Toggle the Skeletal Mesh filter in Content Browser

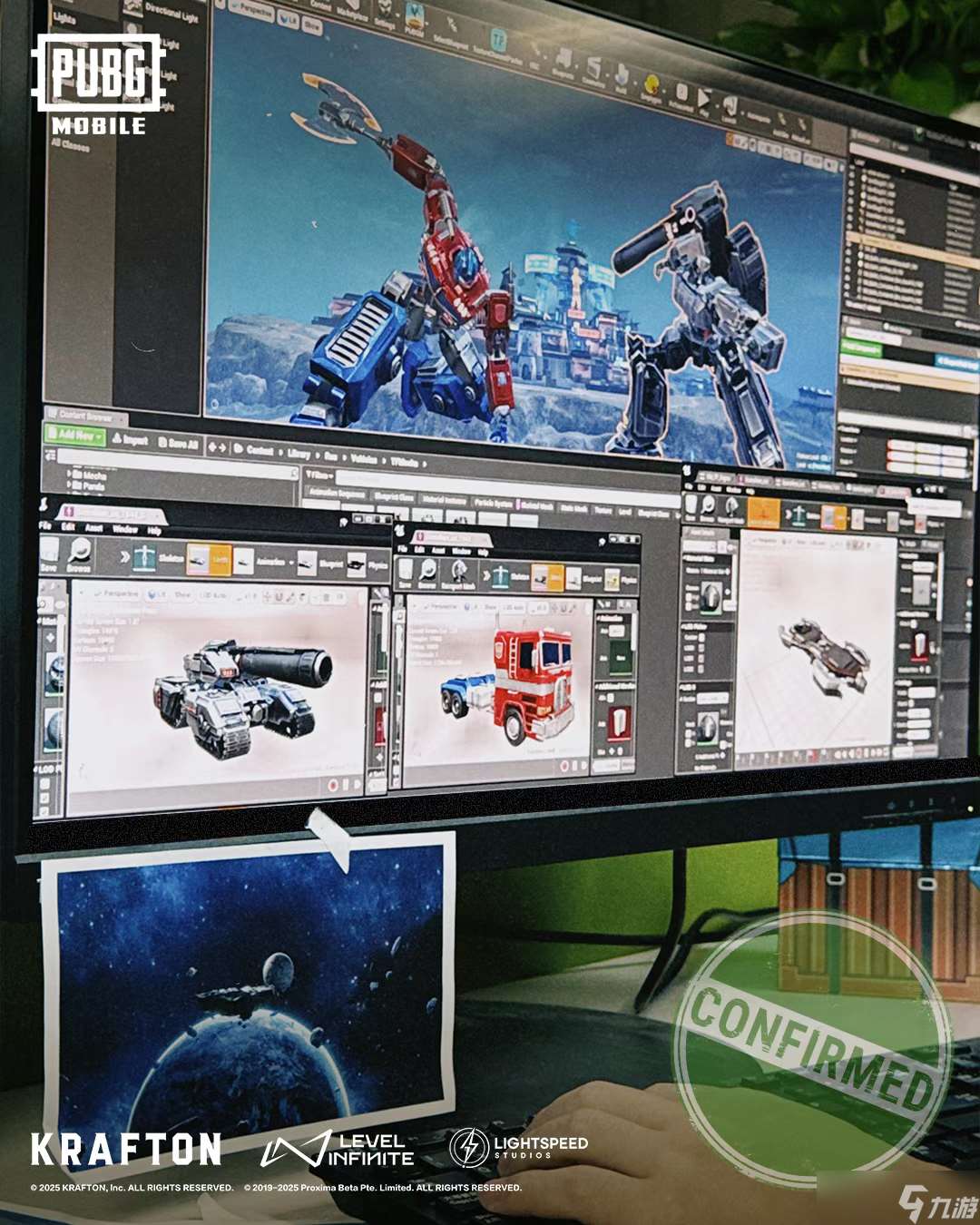pos(535,505)
